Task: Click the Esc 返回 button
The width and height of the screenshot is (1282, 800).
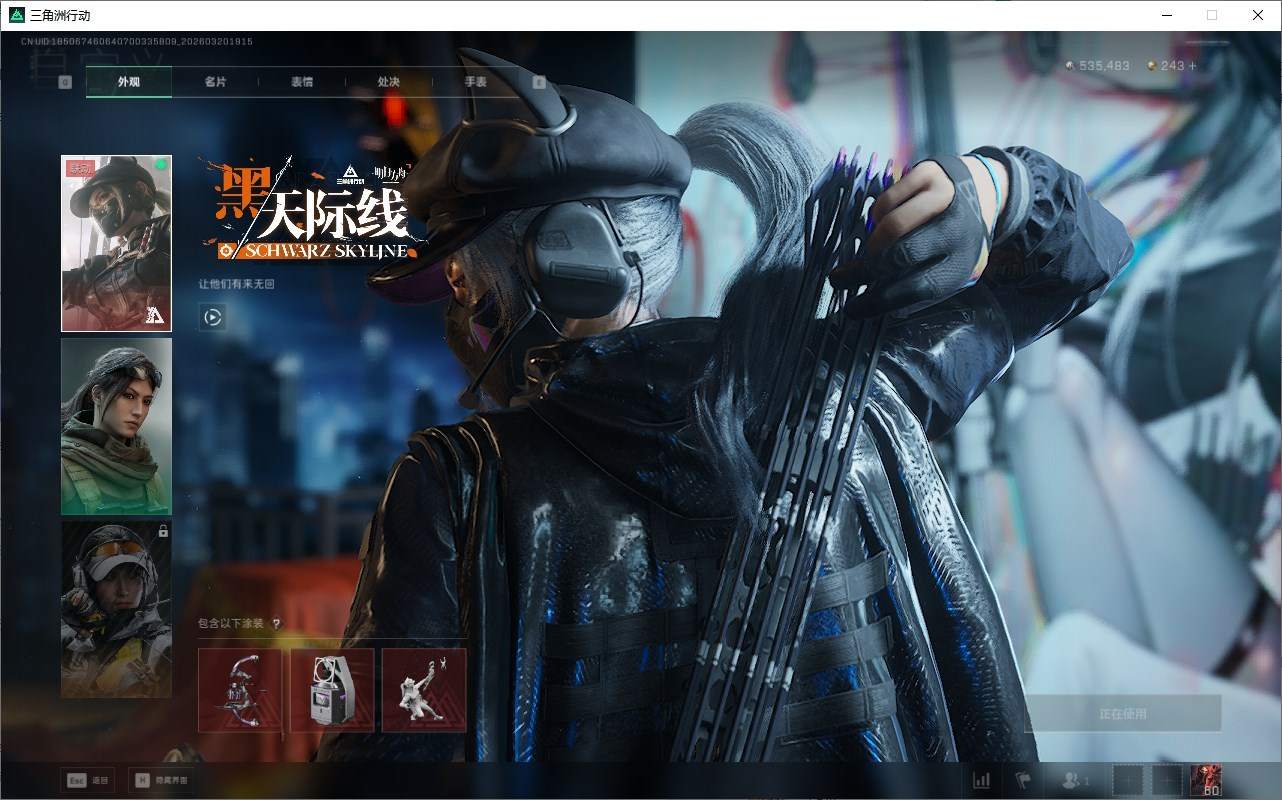Action: [x=89, y=780]
